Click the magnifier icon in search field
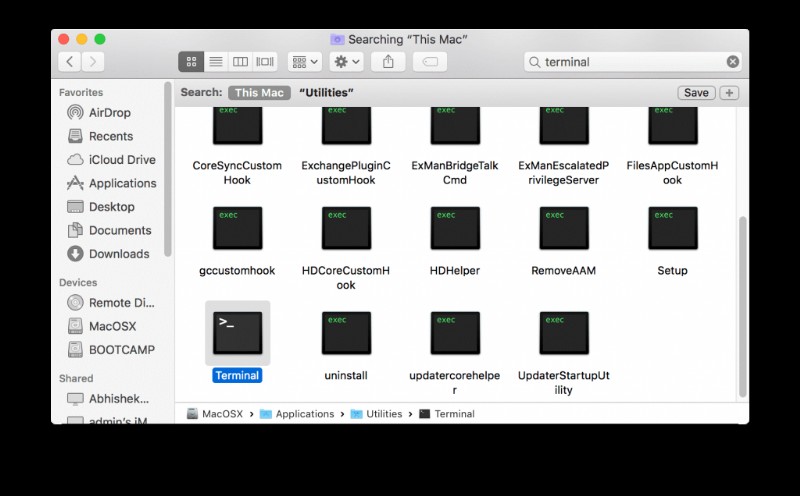 coord(534,62)
